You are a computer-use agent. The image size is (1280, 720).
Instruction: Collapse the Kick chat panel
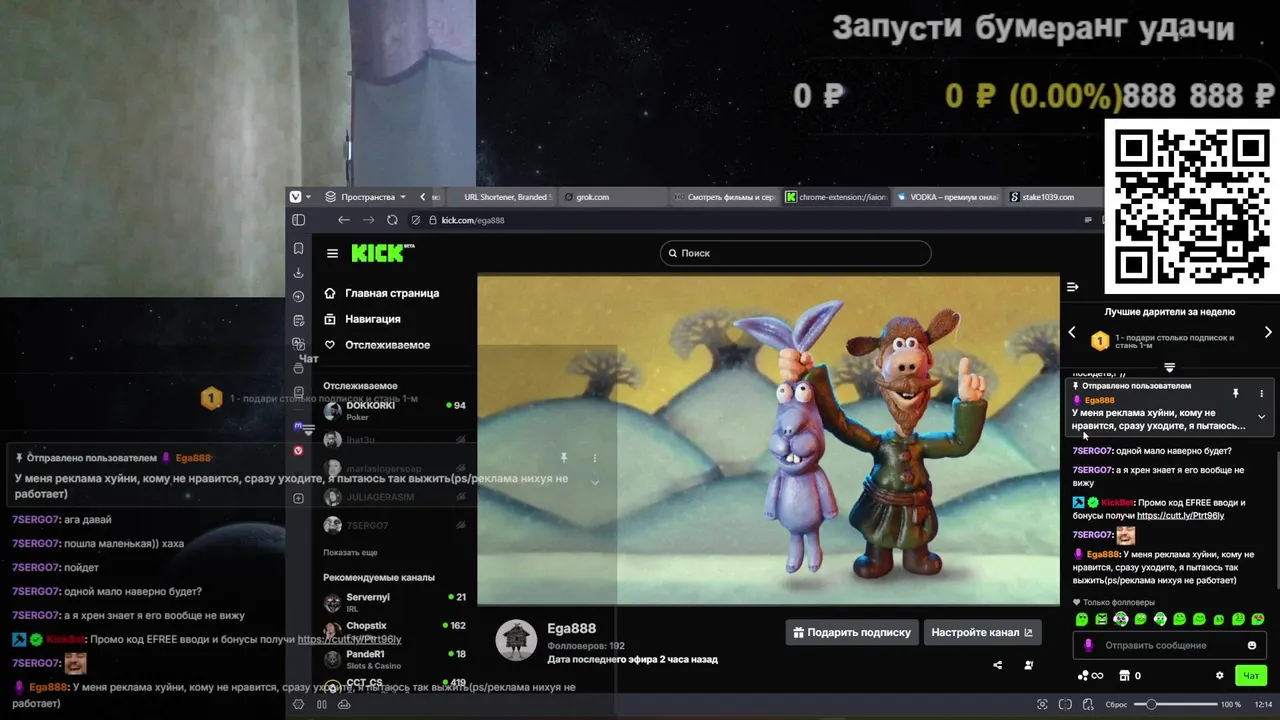click(x=1072, y=287)
